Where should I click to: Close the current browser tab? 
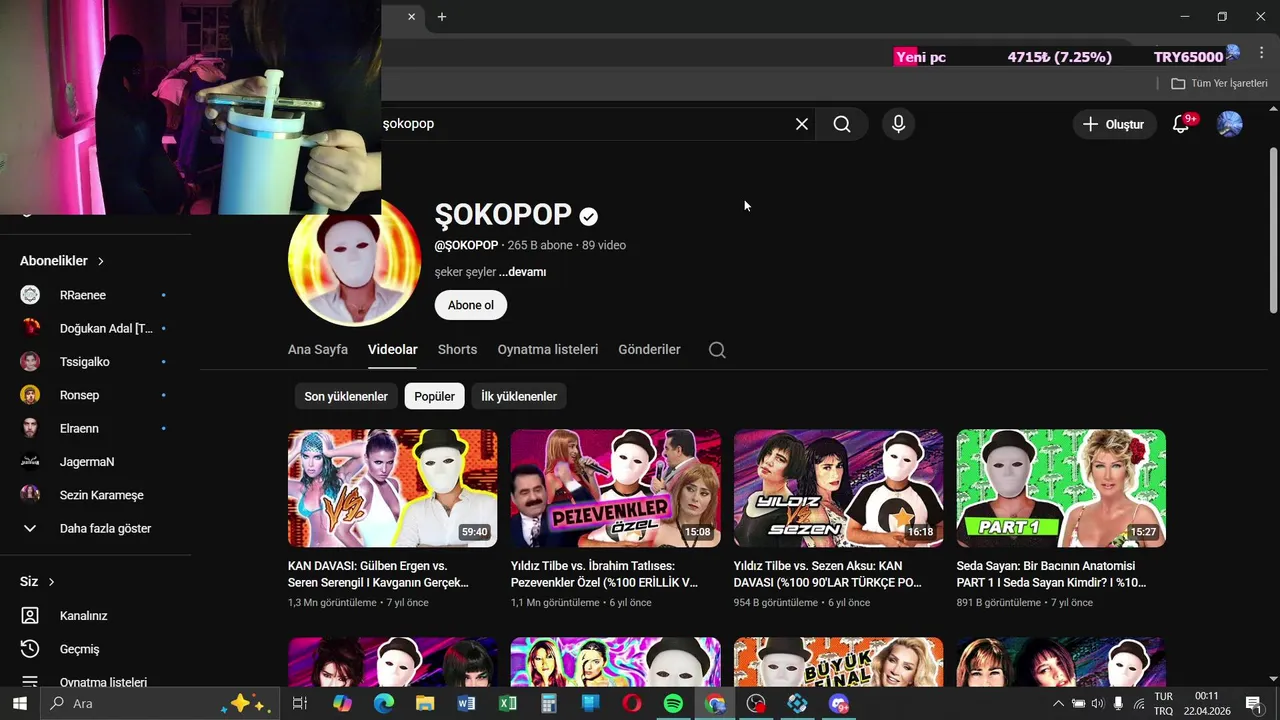click(411, 16)
